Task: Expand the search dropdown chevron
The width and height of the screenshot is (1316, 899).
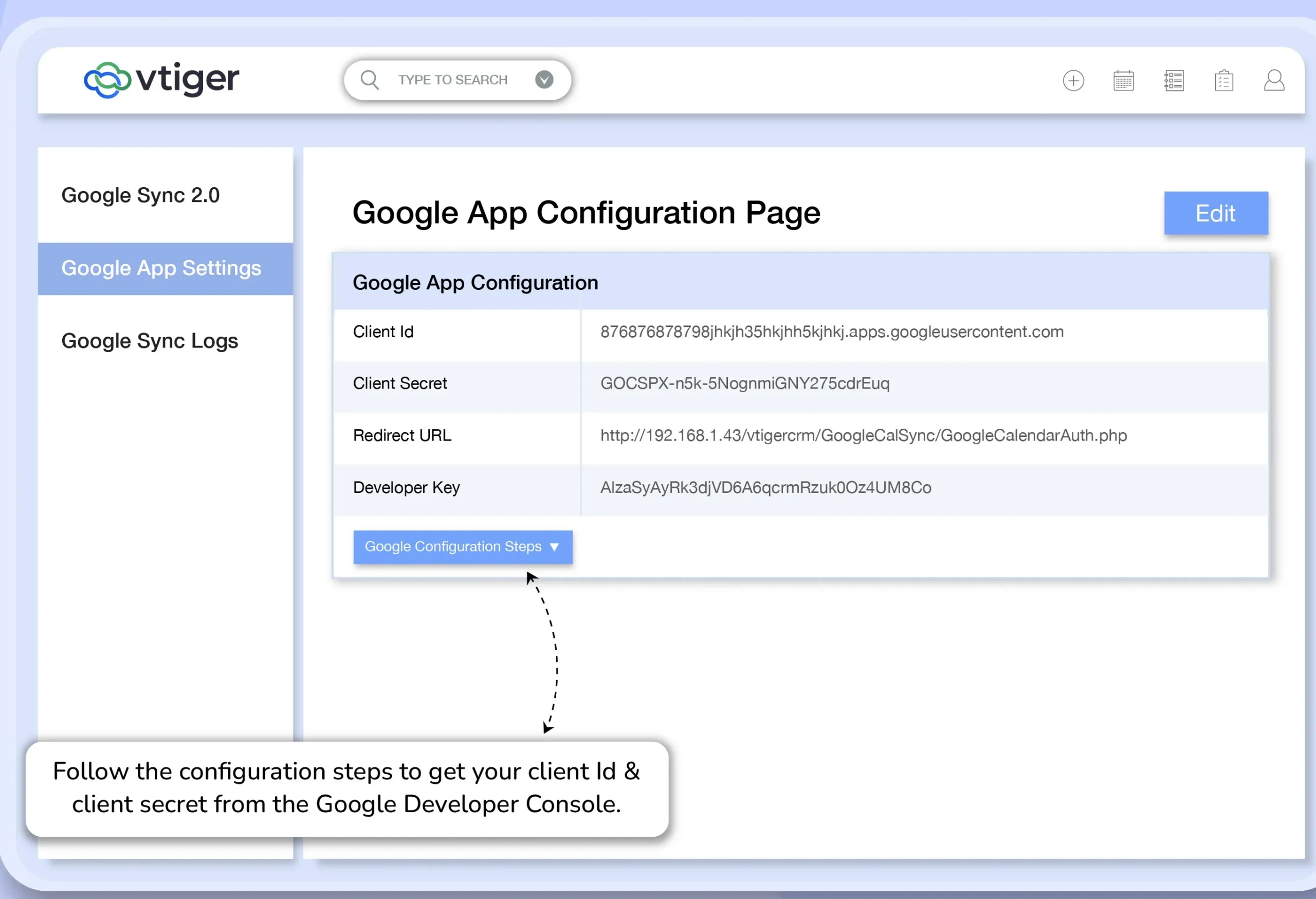Action: point(544,80)
